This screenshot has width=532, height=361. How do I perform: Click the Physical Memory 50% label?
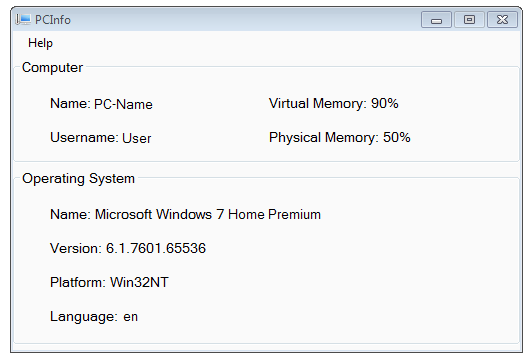(x=340, y=137)
